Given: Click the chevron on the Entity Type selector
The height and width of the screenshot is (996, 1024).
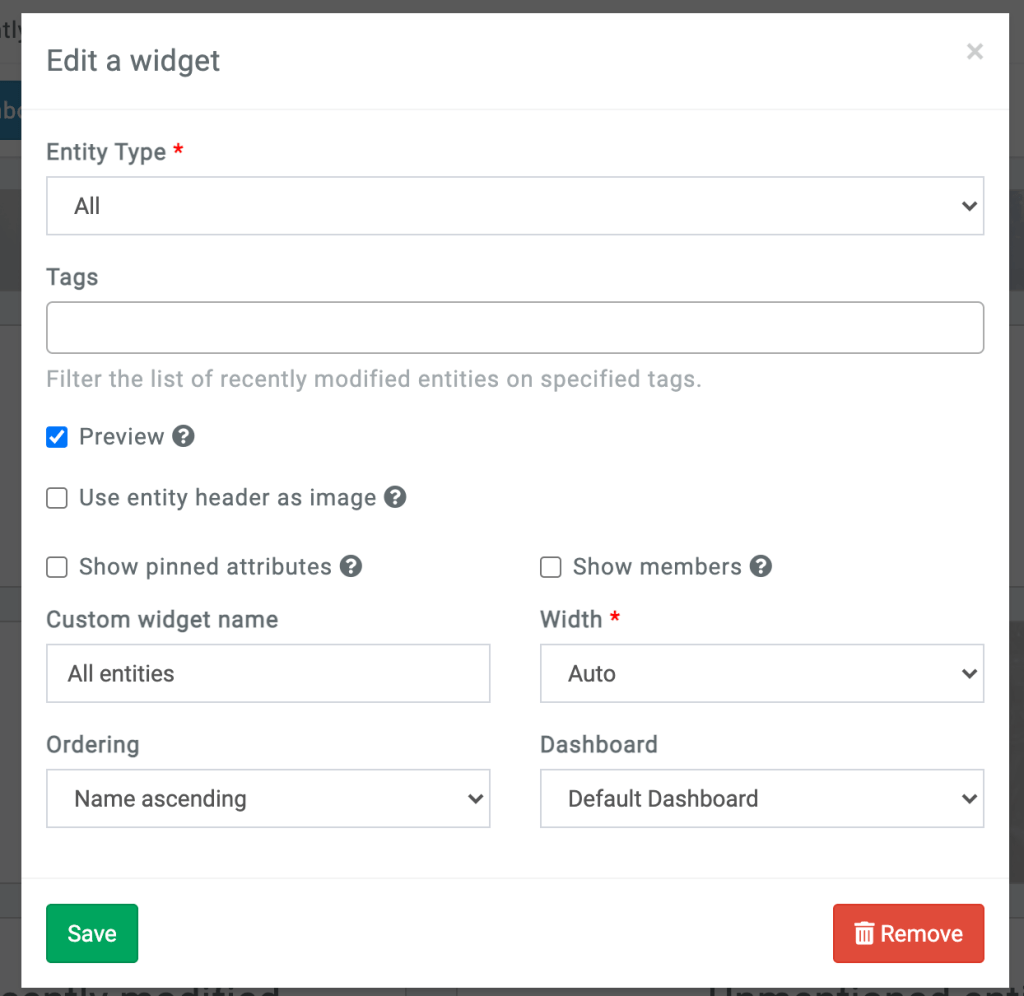Looking at the screenshot, I should pos(968,206).
